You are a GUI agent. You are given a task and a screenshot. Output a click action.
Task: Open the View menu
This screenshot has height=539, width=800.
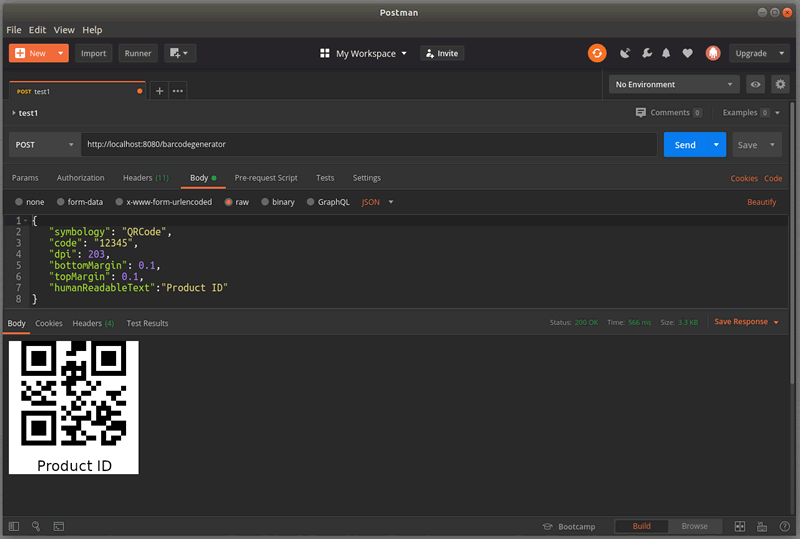(x=64, y=30)
